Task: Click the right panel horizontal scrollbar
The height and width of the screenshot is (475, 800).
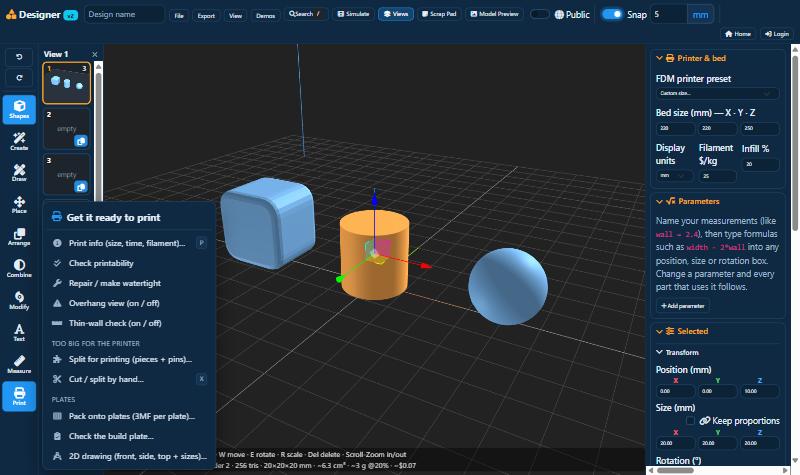Action: (675, 470)
